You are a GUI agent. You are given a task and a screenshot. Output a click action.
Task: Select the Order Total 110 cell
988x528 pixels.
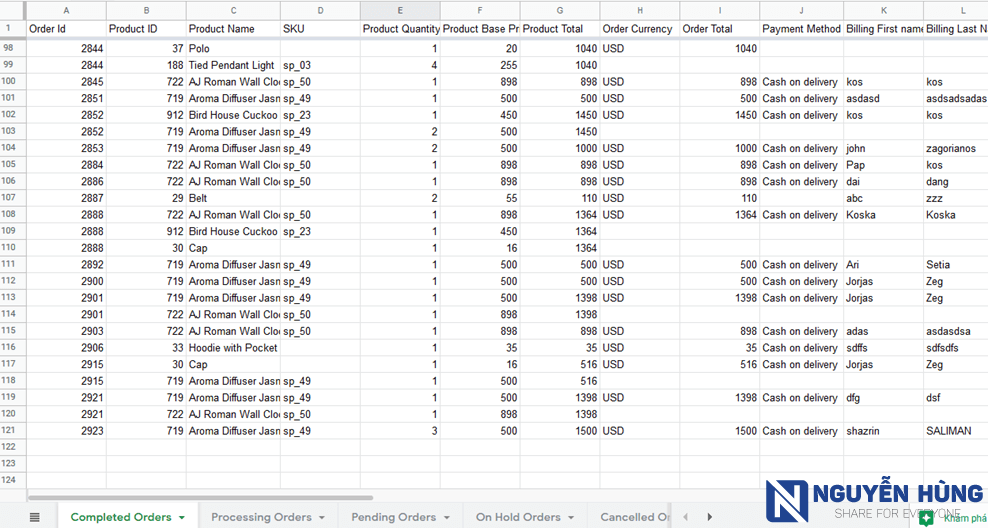(720, 198)
